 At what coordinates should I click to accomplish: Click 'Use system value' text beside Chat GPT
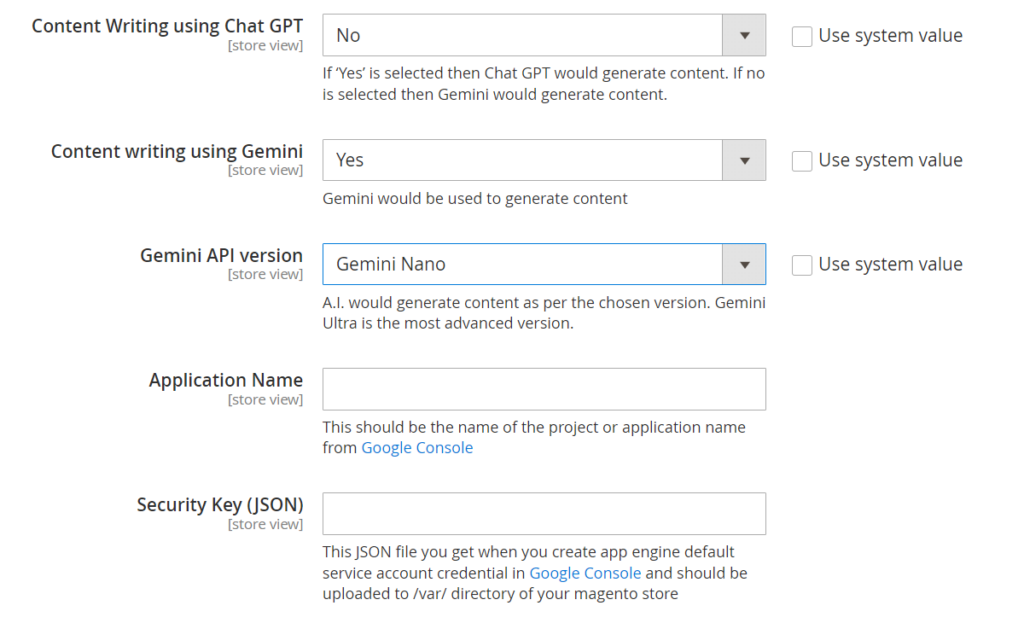tap(890, 36)
